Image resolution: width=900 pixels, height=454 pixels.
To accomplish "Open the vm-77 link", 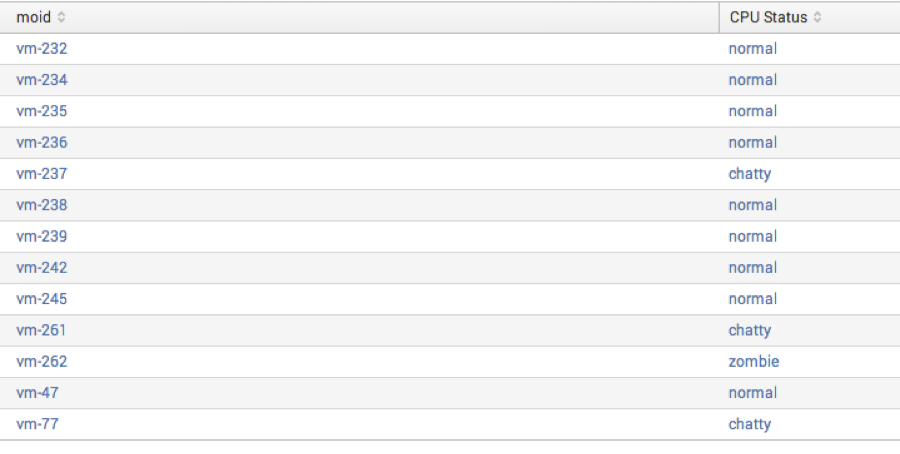I will (x=37, y=424).
